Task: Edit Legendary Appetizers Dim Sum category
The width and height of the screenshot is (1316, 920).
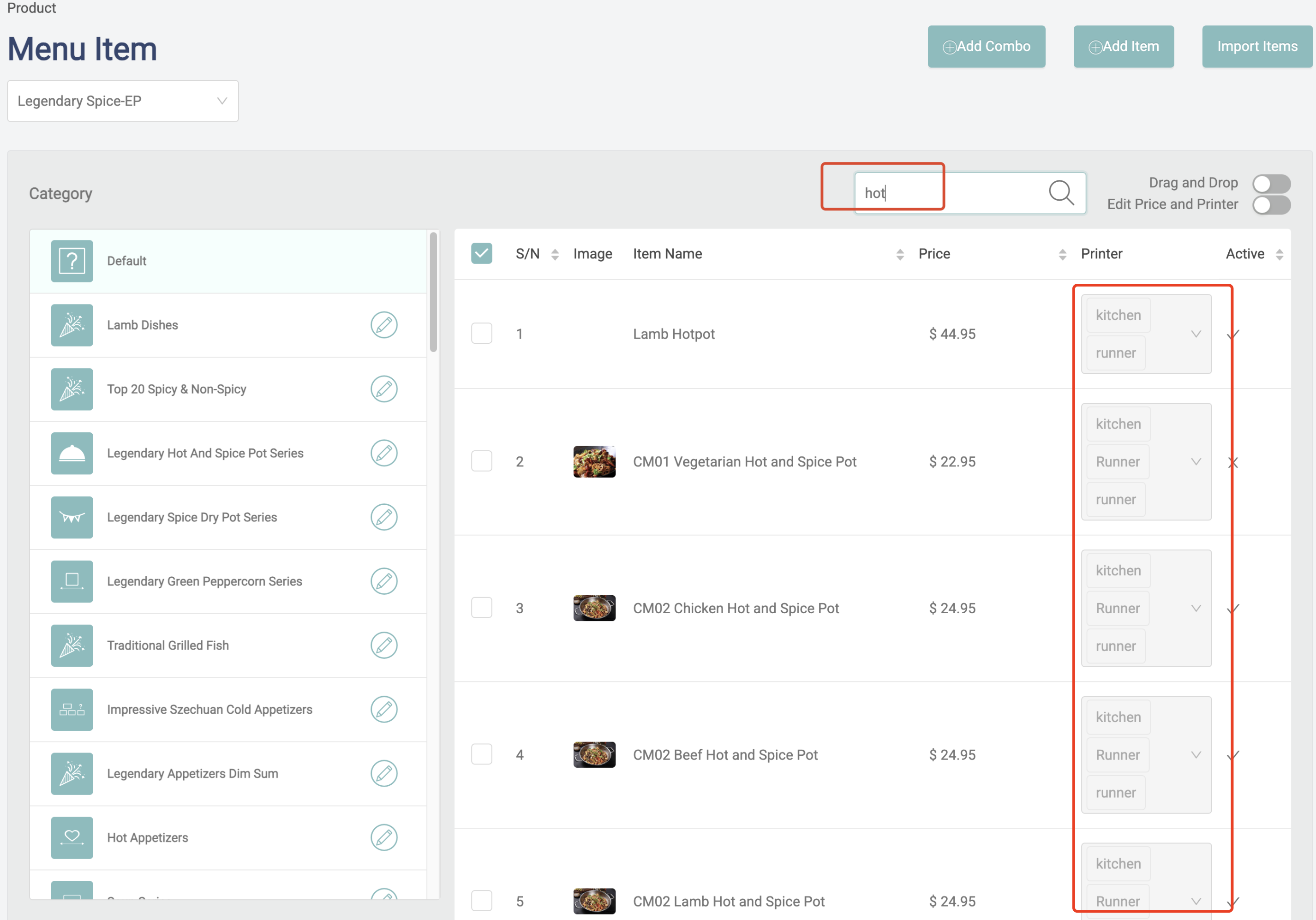Action: coord(383,774)
